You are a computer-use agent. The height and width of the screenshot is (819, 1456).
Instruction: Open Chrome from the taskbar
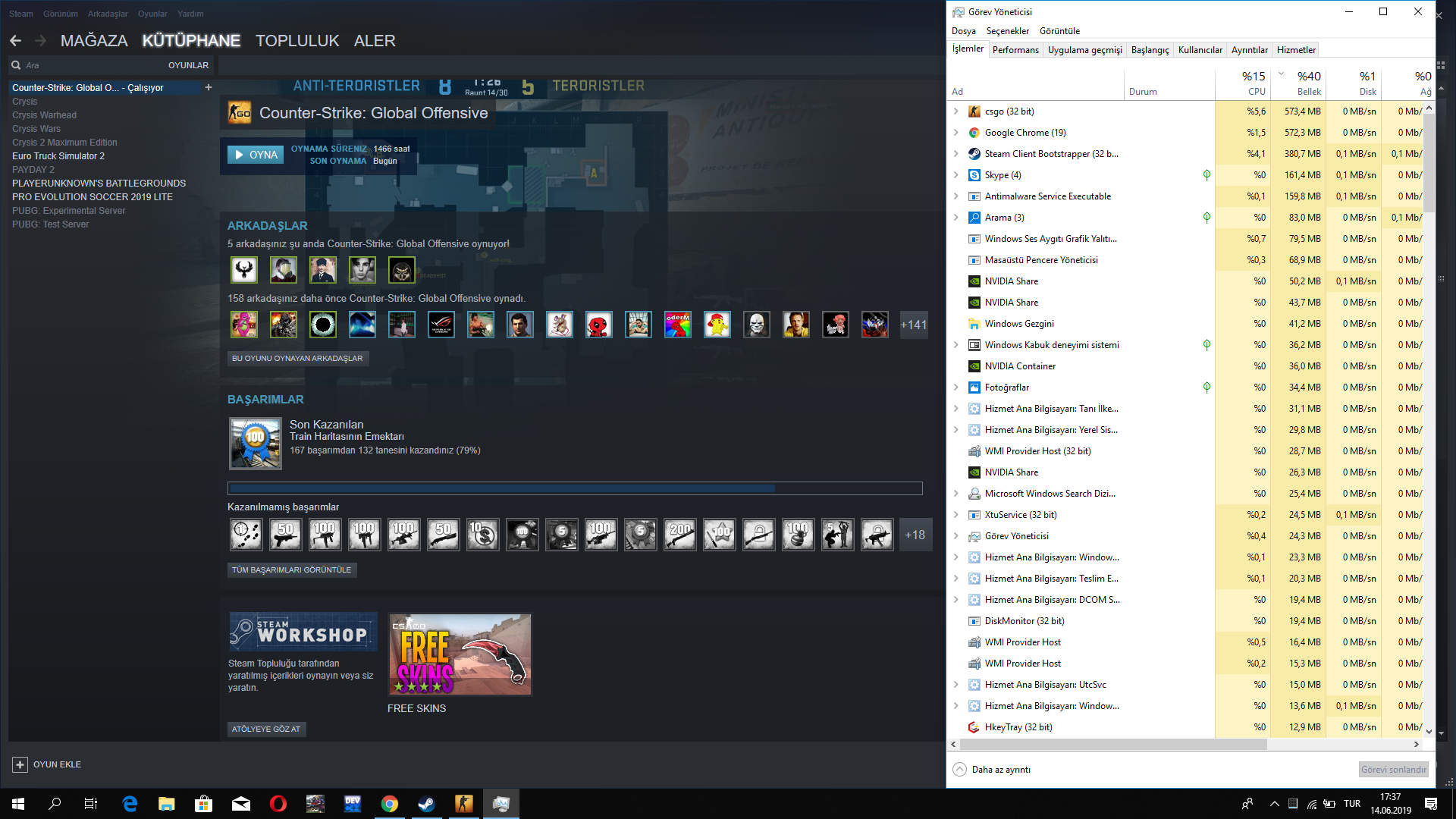click(390, 804)
